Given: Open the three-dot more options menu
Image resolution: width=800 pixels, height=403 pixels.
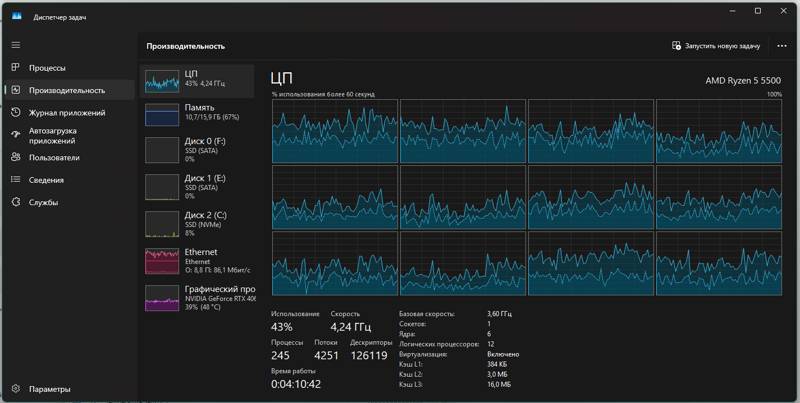Looking at the screenshot, I should point(780,46).
